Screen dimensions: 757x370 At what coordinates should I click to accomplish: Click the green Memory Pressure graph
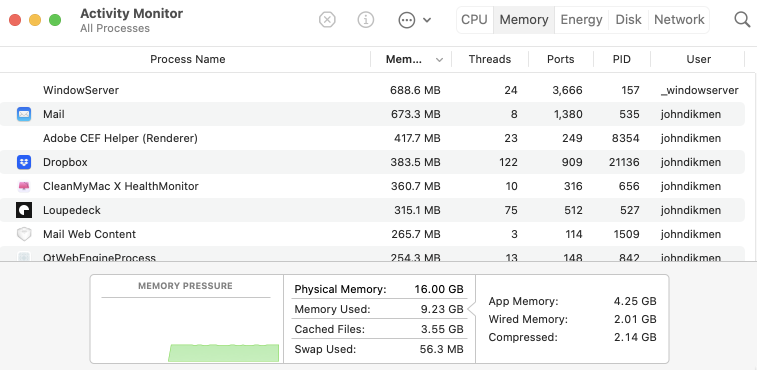(x=224, y=353)
